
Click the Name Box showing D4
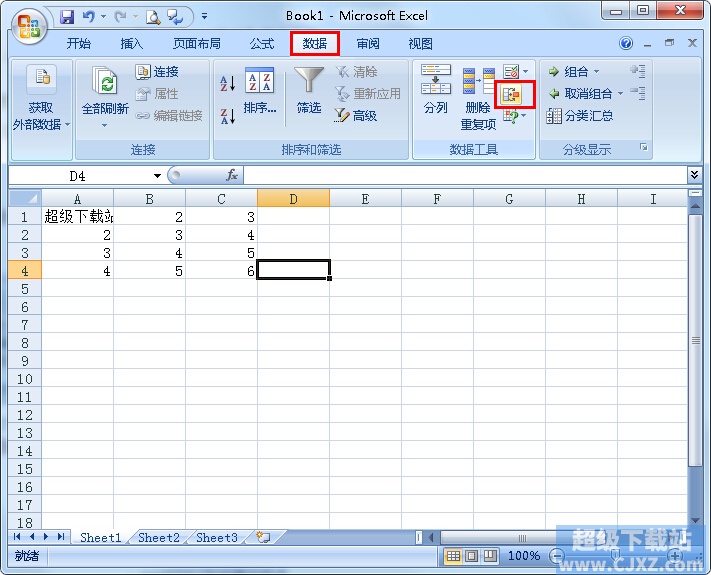click(x=77, y=176)
